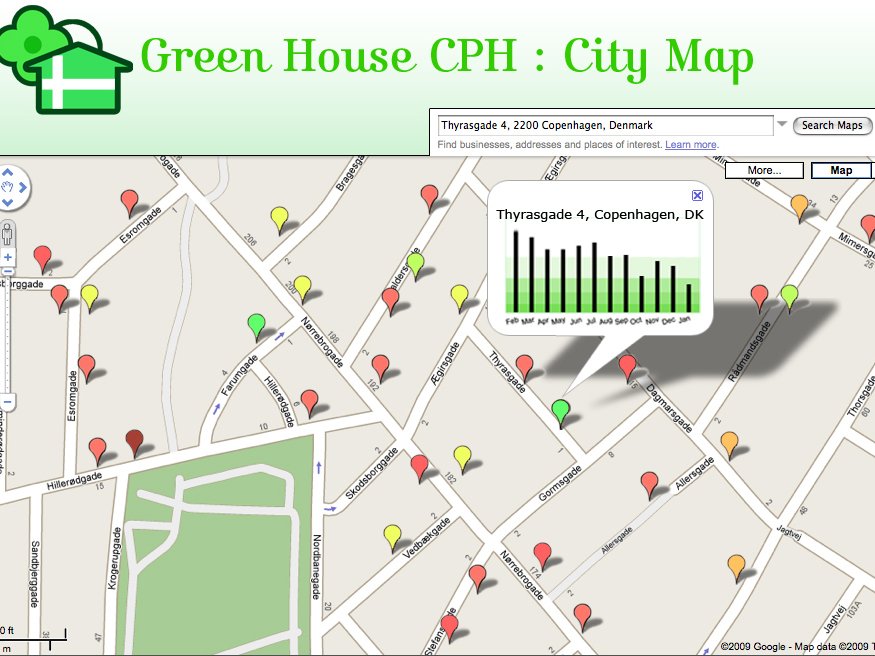This screenshot has width=875, height=656.
Task: Open the More... map options
Action: 764,170
